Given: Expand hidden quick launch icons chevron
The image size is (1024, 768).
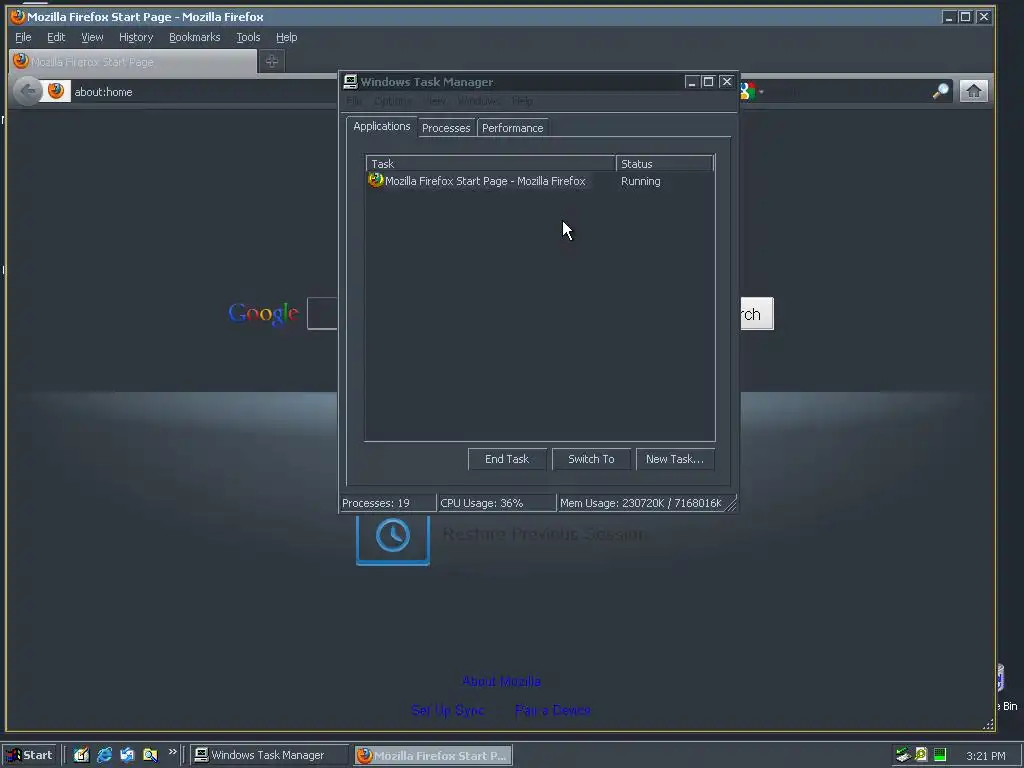Looking at the screenshot, I should coord(172,752).
